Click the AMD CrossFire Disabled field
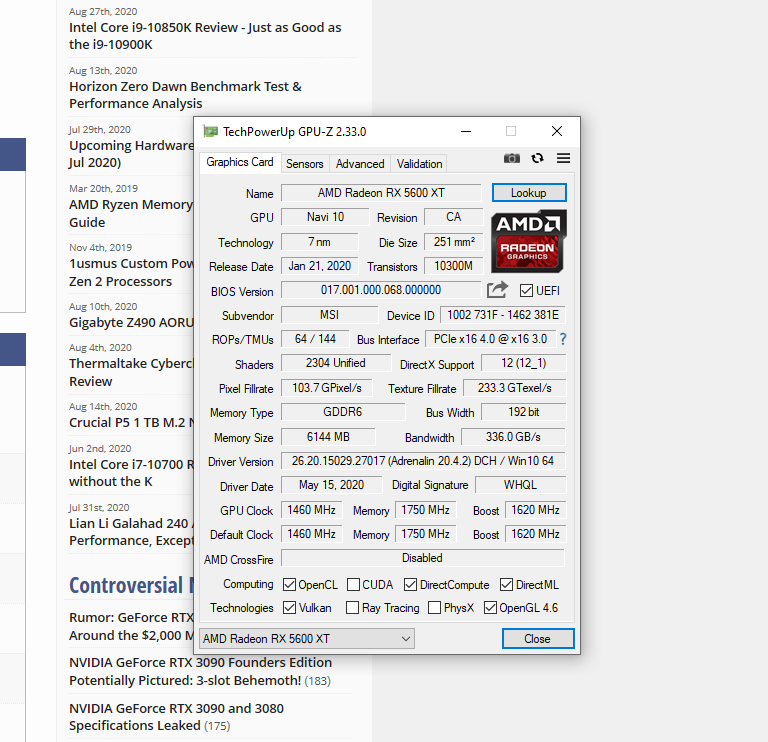The image size is (768, 742). pyautogui.click(x=423, y=558)
